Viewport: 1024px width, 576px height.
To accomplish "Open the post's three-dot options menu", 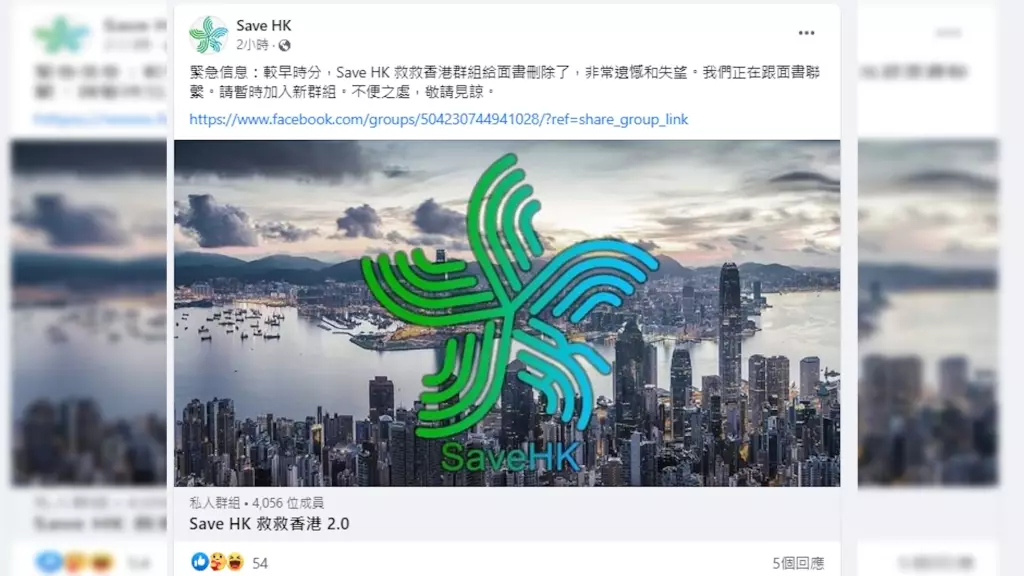I will pyautogui.click(x=806, y=33).
